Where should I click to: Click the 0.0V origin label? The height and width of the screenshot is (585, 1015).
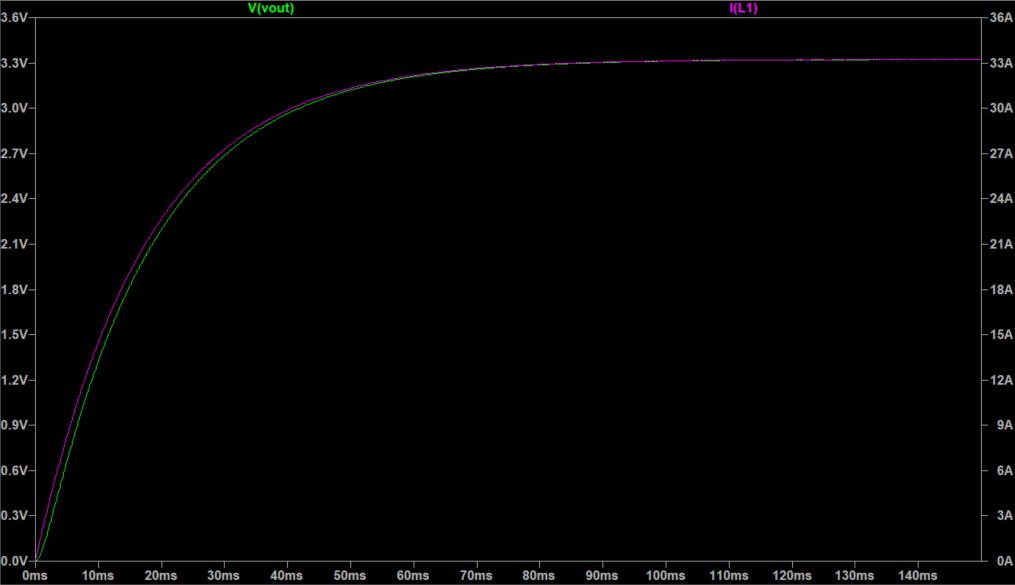pyautogui.click(x=17, y=558)
